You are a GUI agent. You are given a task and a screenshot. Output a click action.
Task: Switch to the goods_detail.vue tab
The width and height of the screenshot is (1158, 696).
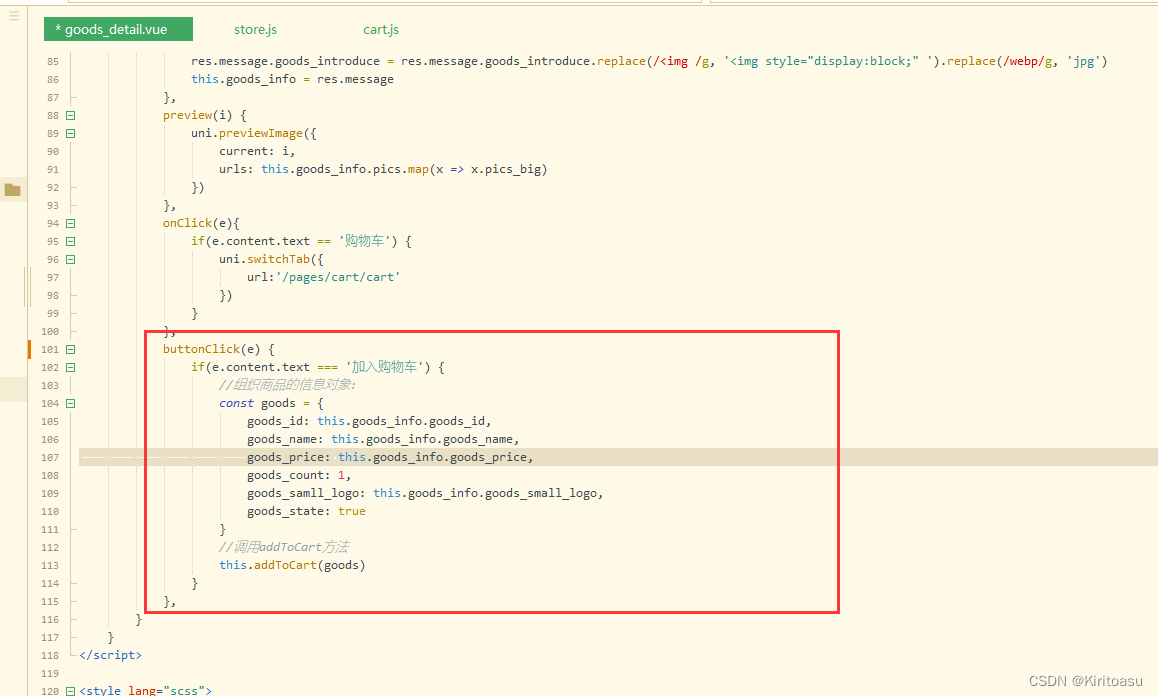click(118, 29)
